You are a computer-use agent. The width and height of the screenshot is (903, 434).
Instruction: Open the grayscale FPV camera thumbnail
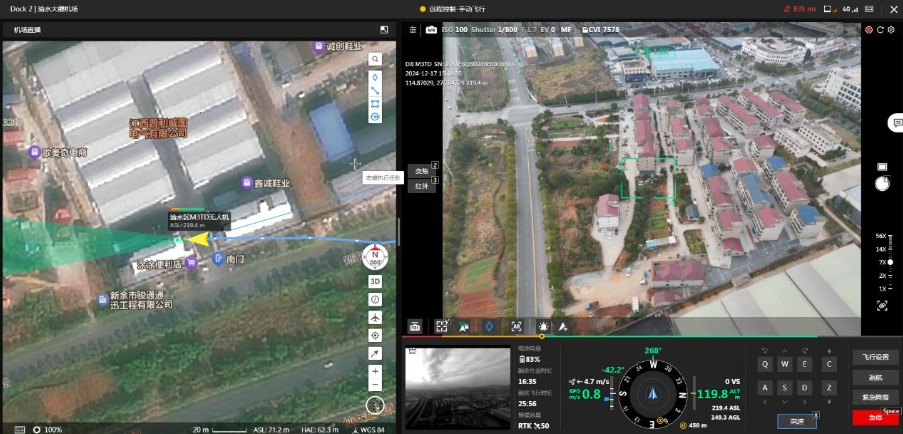(x=458, y=387)
